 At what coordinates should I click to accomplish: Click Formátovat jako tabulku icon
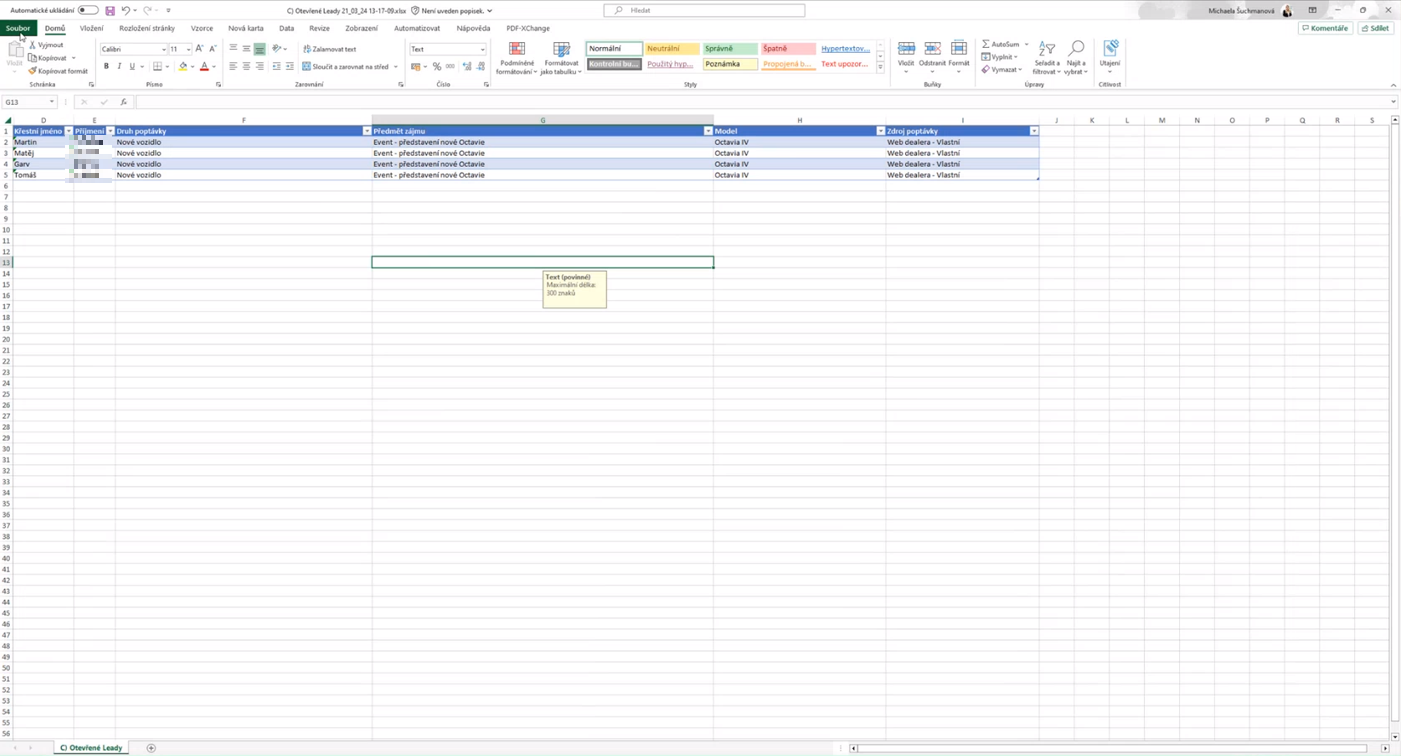pyautogui.click(x=561, y=49)
